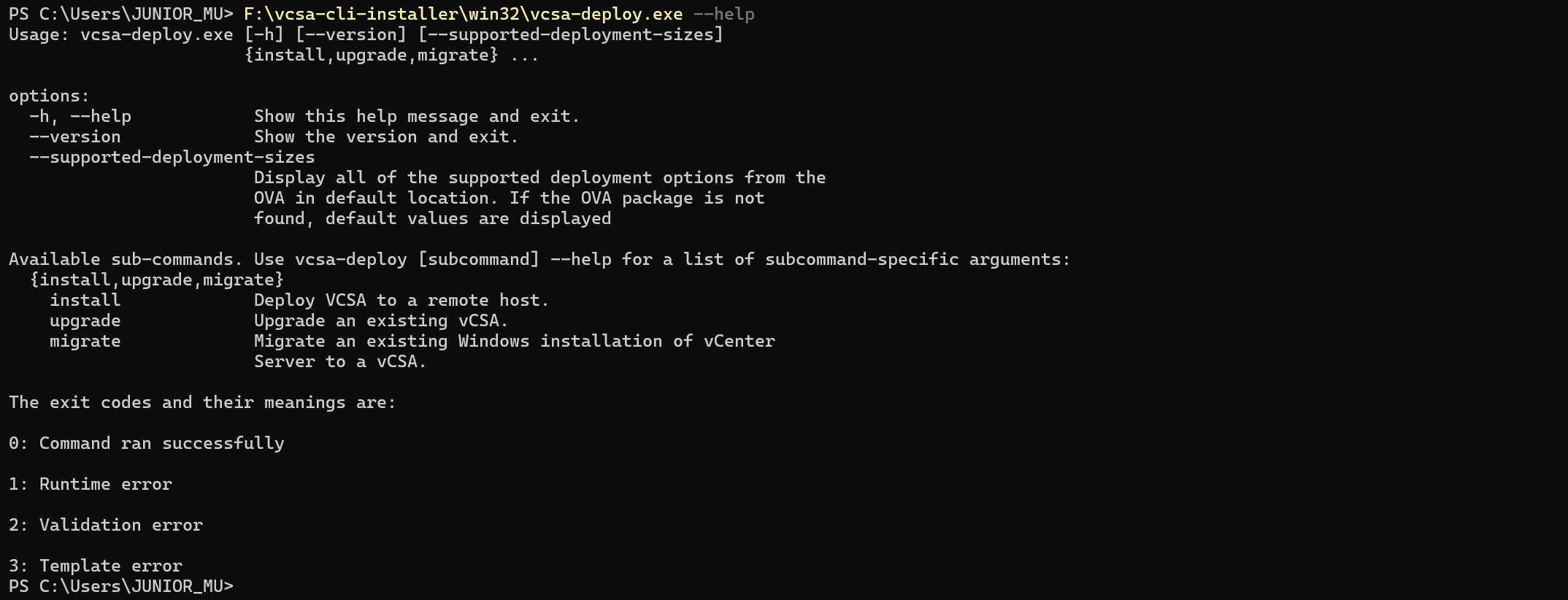Click the grayed --help argument on the command line

(723, 14)
